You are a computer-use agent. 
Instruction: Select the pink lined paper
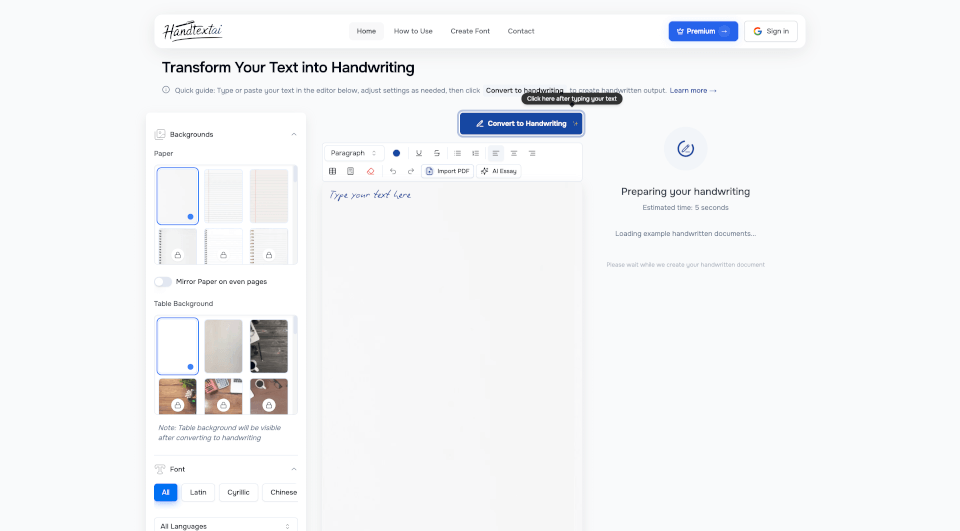coord(269,196)
